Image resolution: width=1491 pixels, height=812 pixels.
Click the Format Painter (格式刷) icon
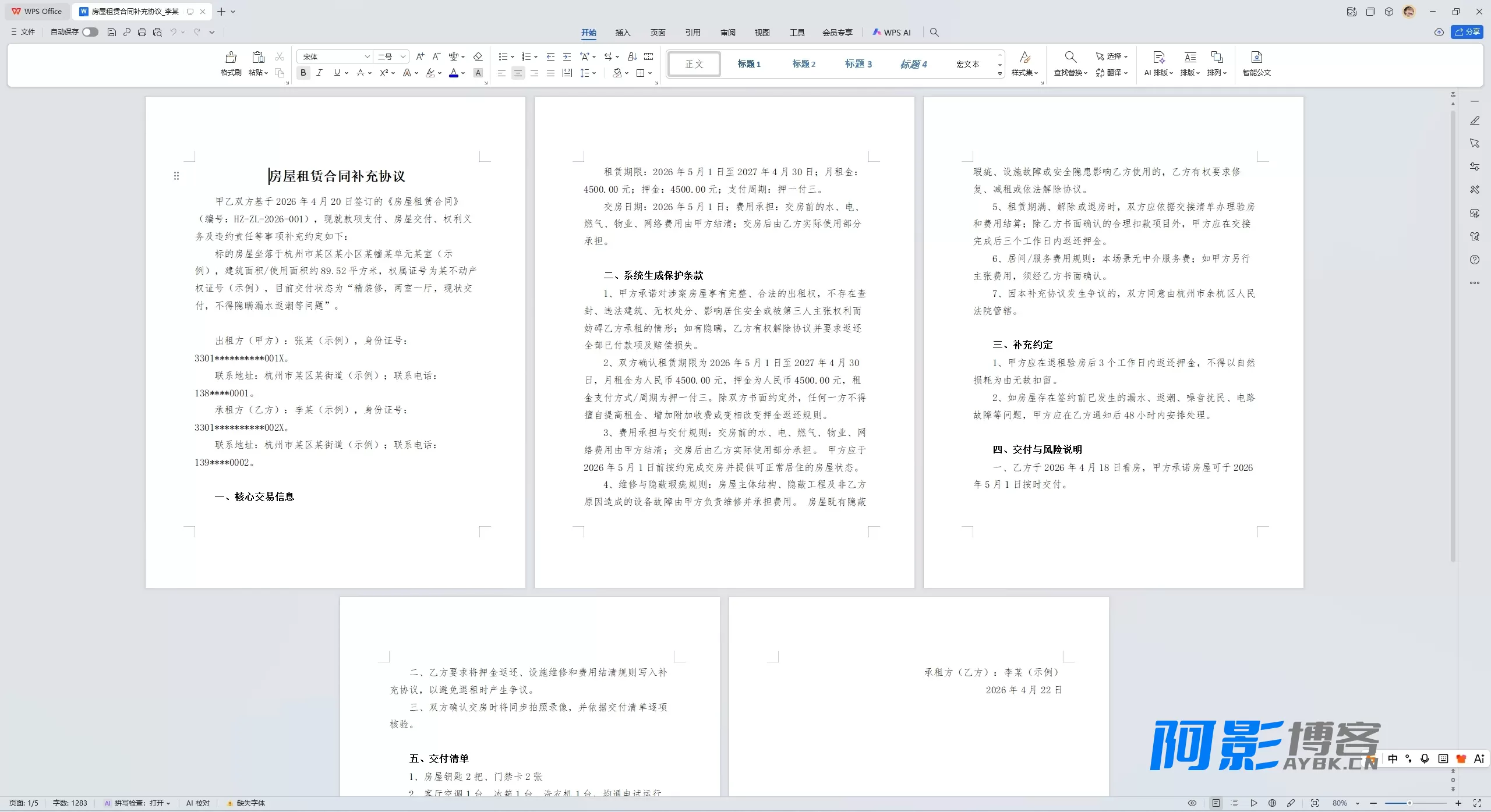pos(231,57)
